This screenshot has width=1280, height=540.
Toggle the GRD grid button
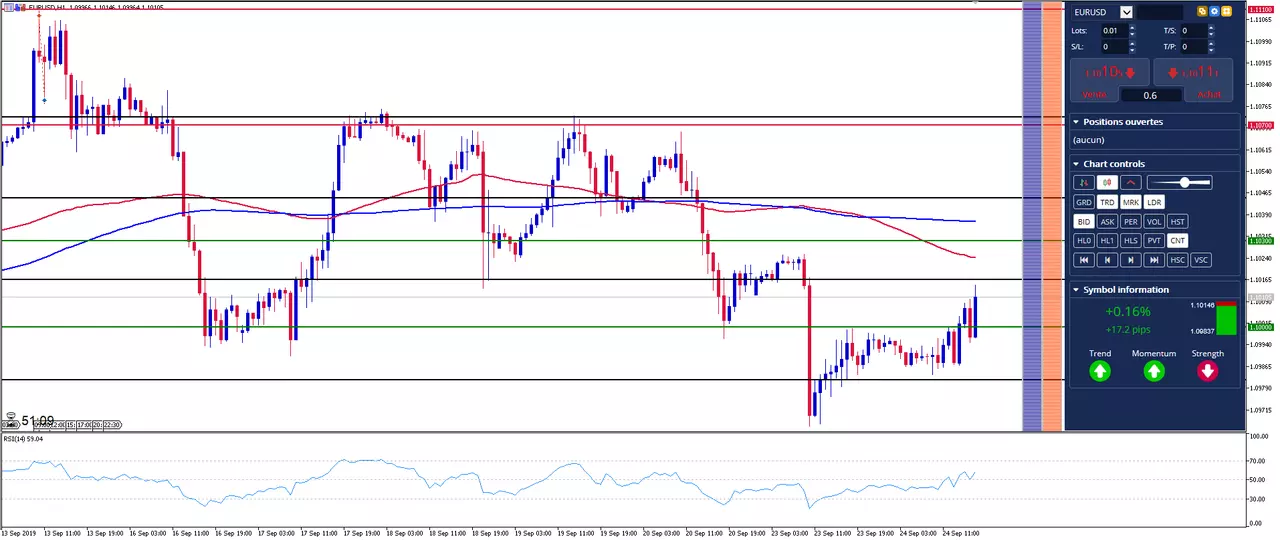click(x=1083, y=202)
